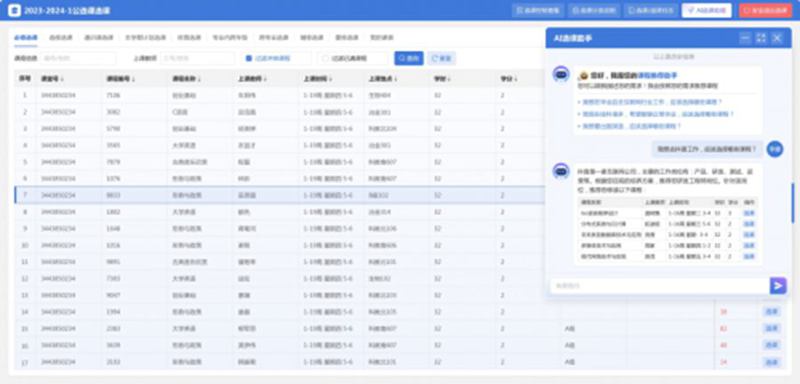Click the blue search button with the magnifier icon
The height and width of the screenshot is (384, 800).
point(409,59)
